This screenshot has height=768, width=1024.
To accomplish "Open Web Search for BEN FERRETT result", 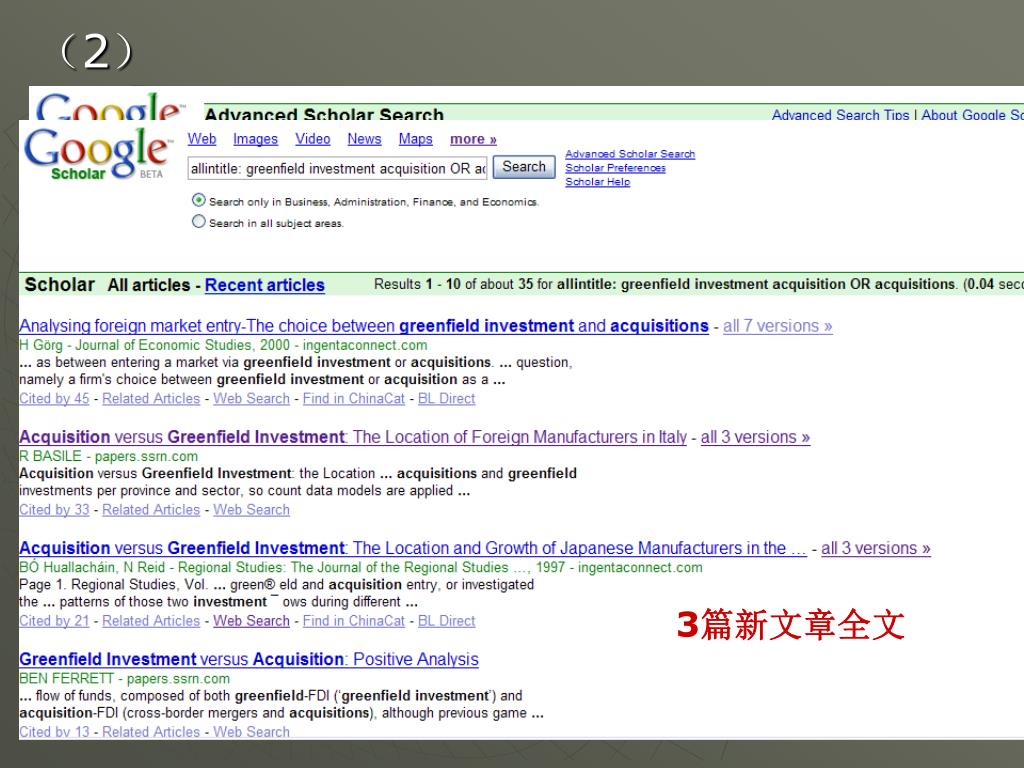I will 251,731.
